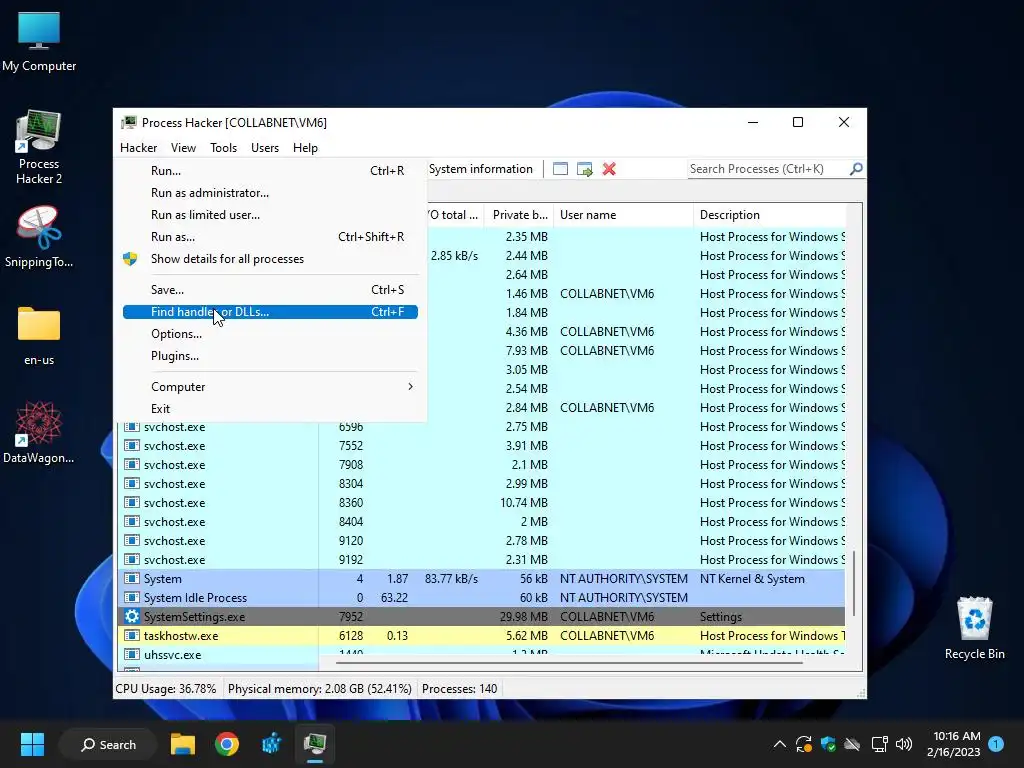Choose Run as... menu entry
Screen dimensions: 1024x768
pyautogui.click(x=270, y=237)
